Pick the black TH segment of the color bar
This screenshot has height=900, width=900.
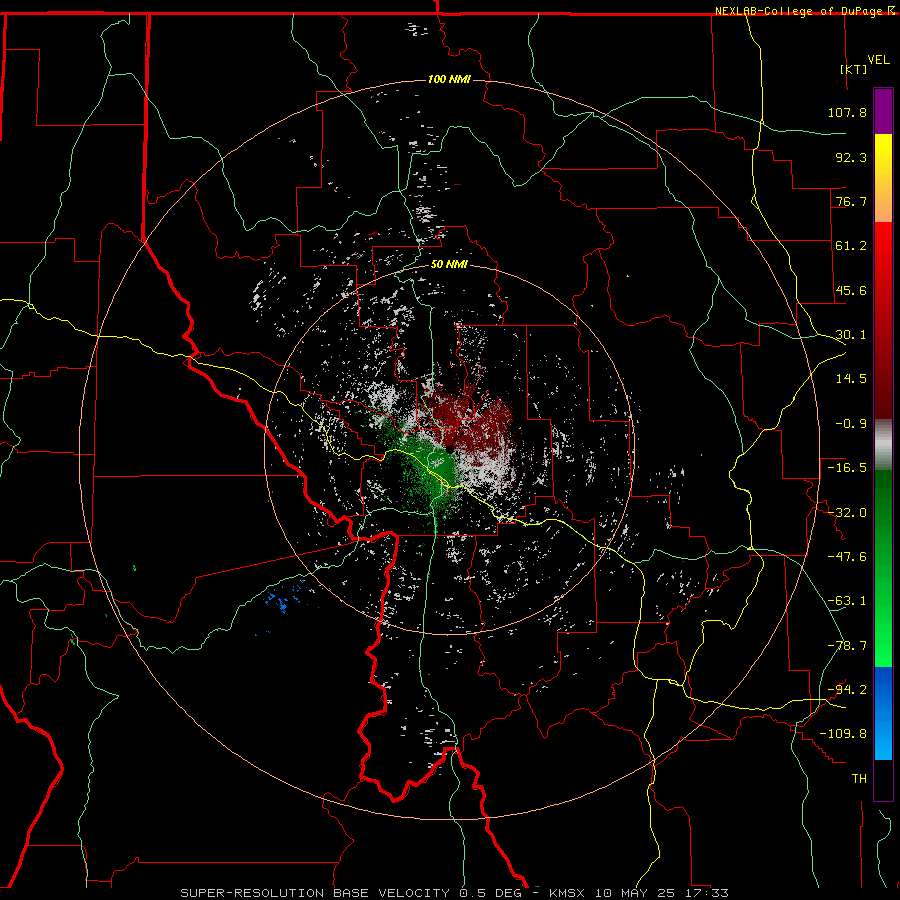pyautogui.click(x=883, y=779)
